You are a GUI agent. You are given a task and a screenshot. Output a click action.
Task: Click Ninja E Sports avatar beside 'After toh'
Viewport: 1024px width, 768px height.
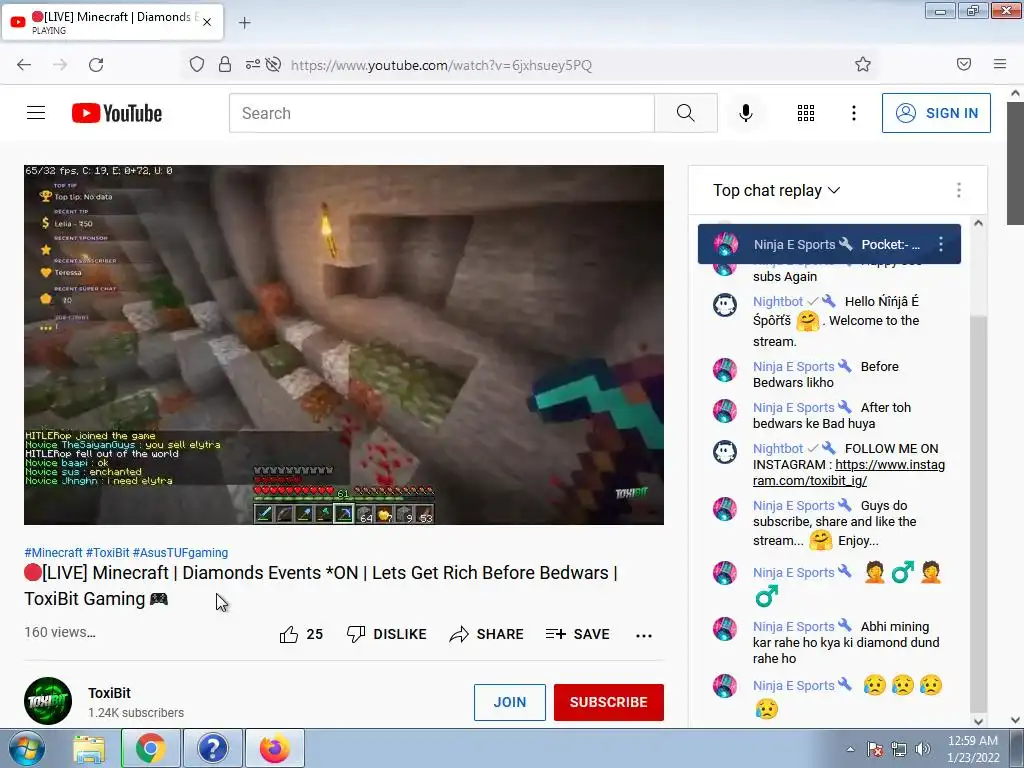point(725,410)
